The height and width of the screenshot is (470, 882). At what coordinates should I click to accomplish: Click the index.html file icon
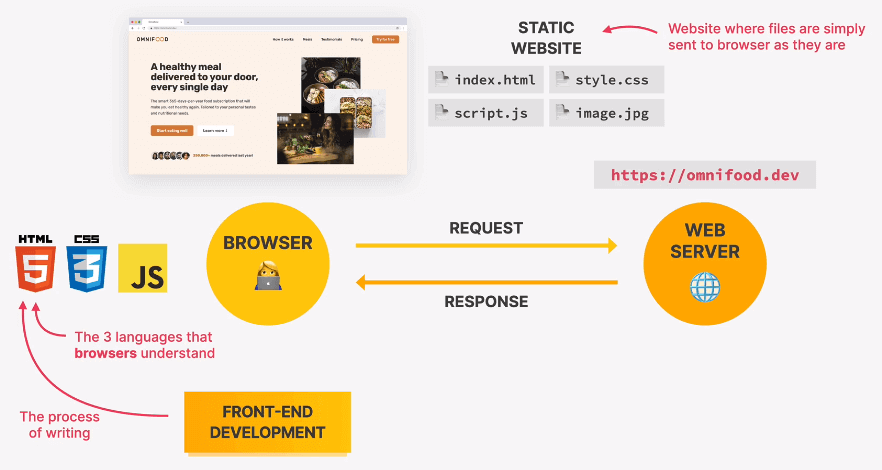pos(440,80)
